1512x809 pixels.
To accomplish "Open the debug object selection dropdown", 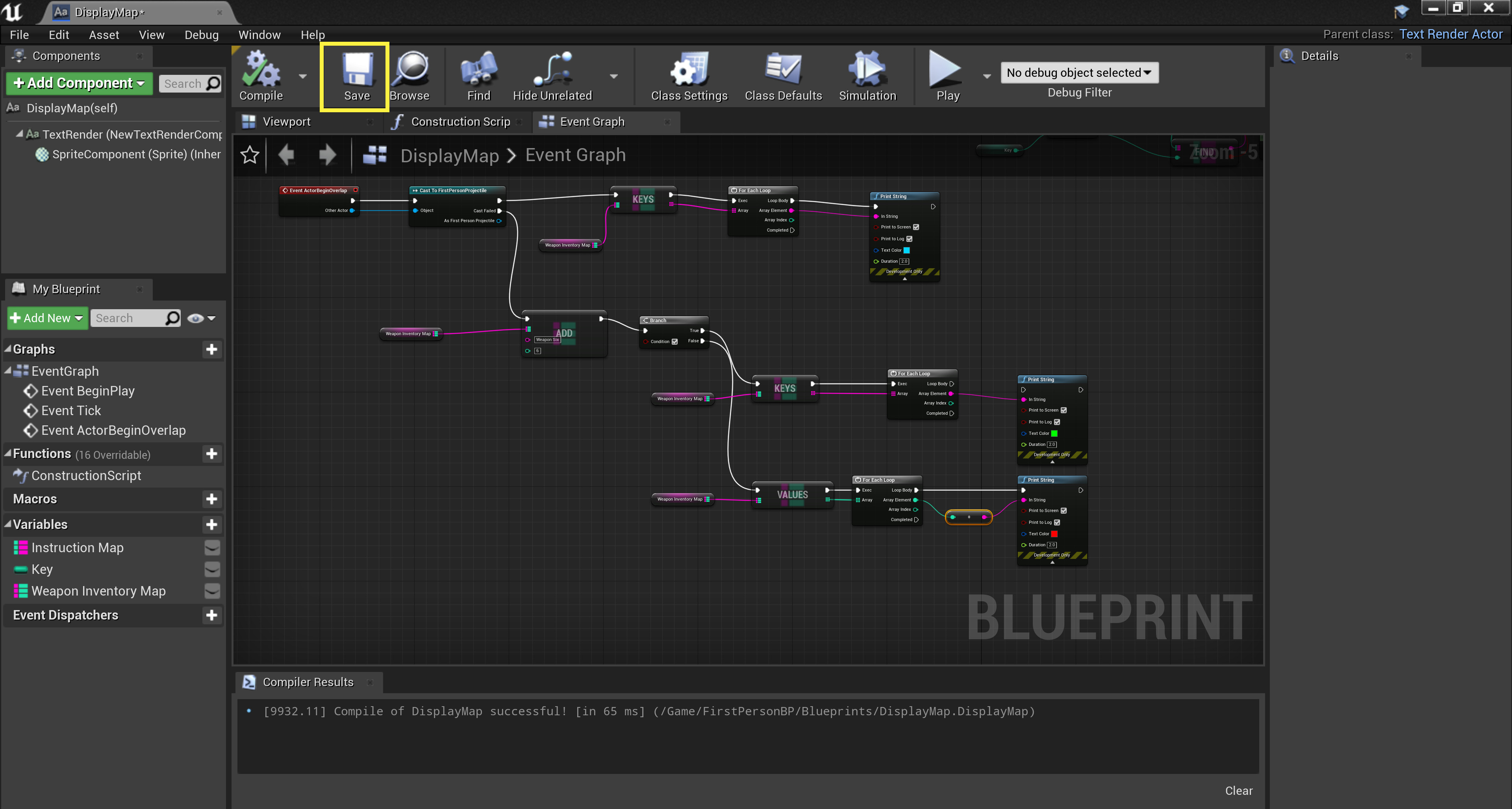I will coord(1079,73).
